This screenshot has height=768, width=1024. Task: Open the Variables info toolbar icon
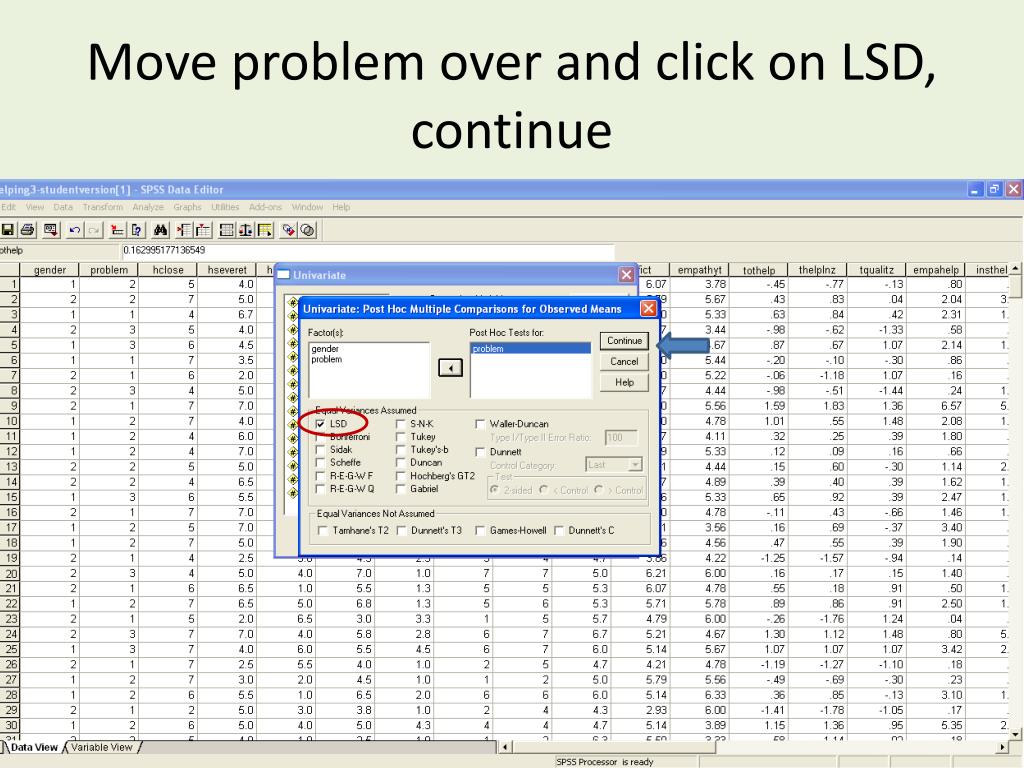tap(136, 230)
